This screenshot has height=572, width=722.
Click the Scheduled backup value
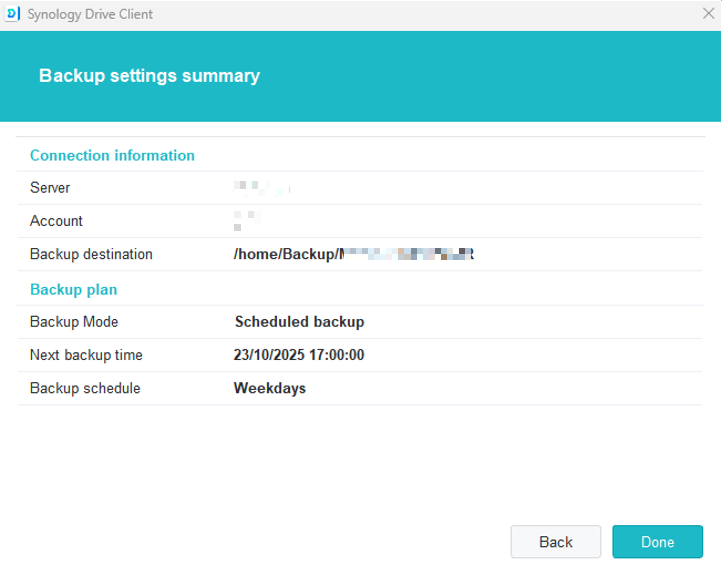(299, 322)
